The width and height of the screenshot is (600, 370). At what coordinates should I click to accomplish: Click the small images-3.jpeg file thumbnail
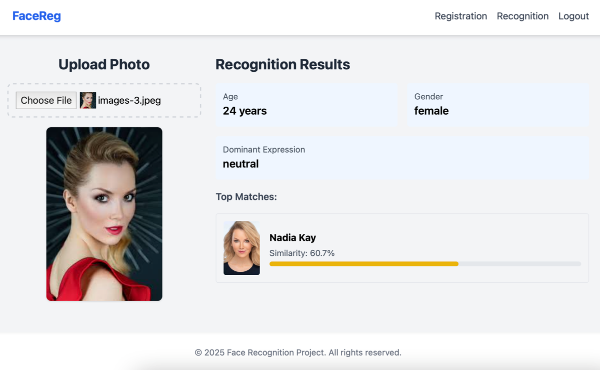click(88, 100)
